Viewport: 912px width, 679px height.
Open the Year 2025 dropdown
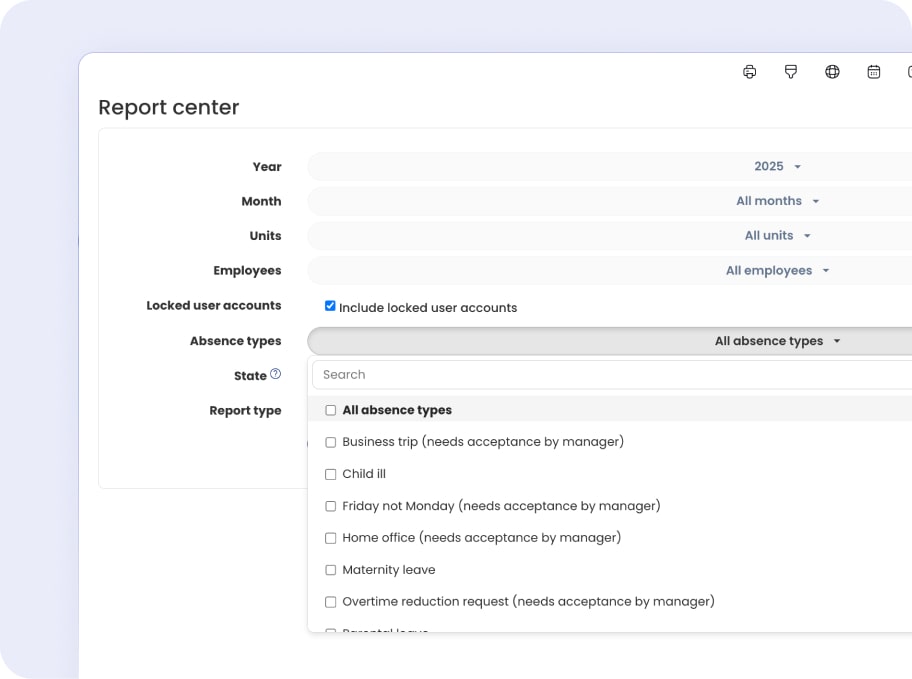pyautogui.click(x=777, y=167)
